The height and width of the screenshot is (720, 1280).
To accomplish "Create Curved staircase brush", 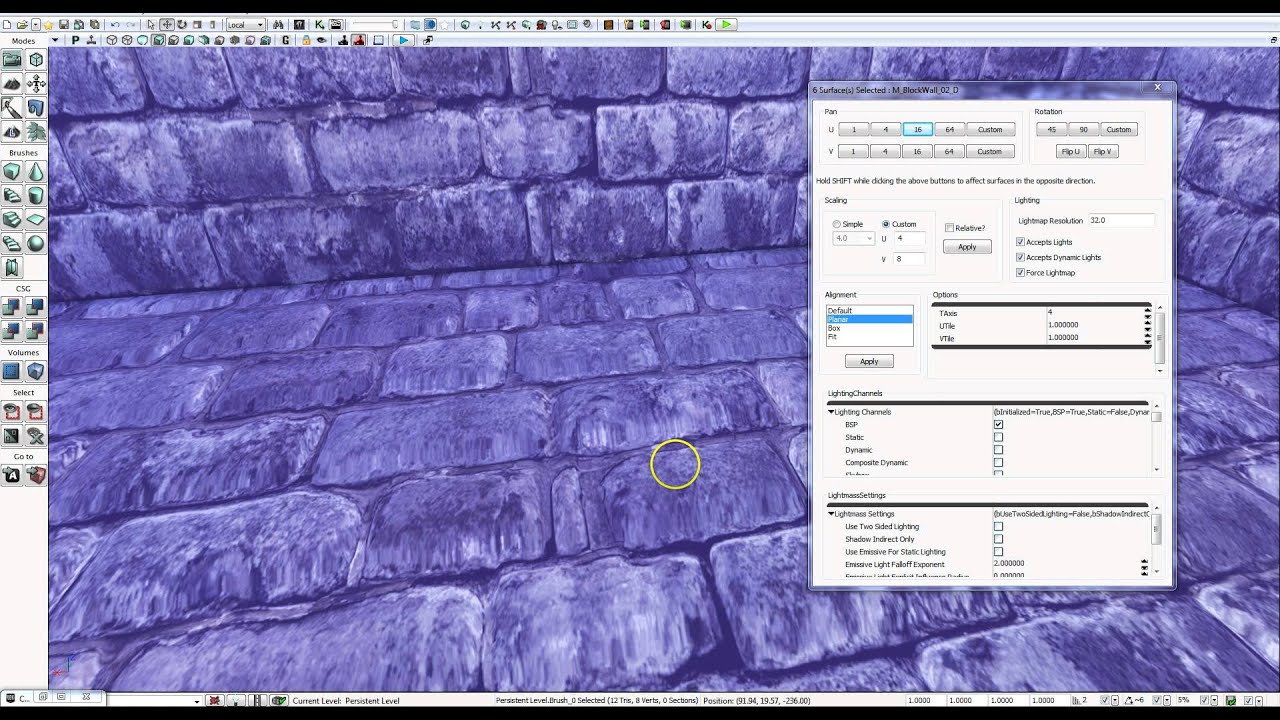I will click(x=12, y=196).
